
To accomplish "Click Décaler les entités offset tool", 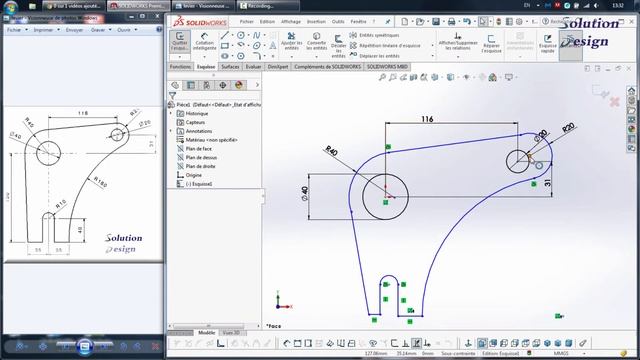I will pos(338,45).
